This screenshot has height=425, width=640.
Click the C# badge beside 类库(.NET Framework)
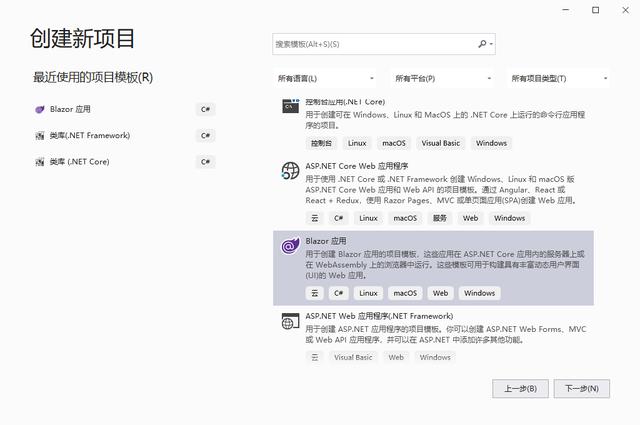205,136
